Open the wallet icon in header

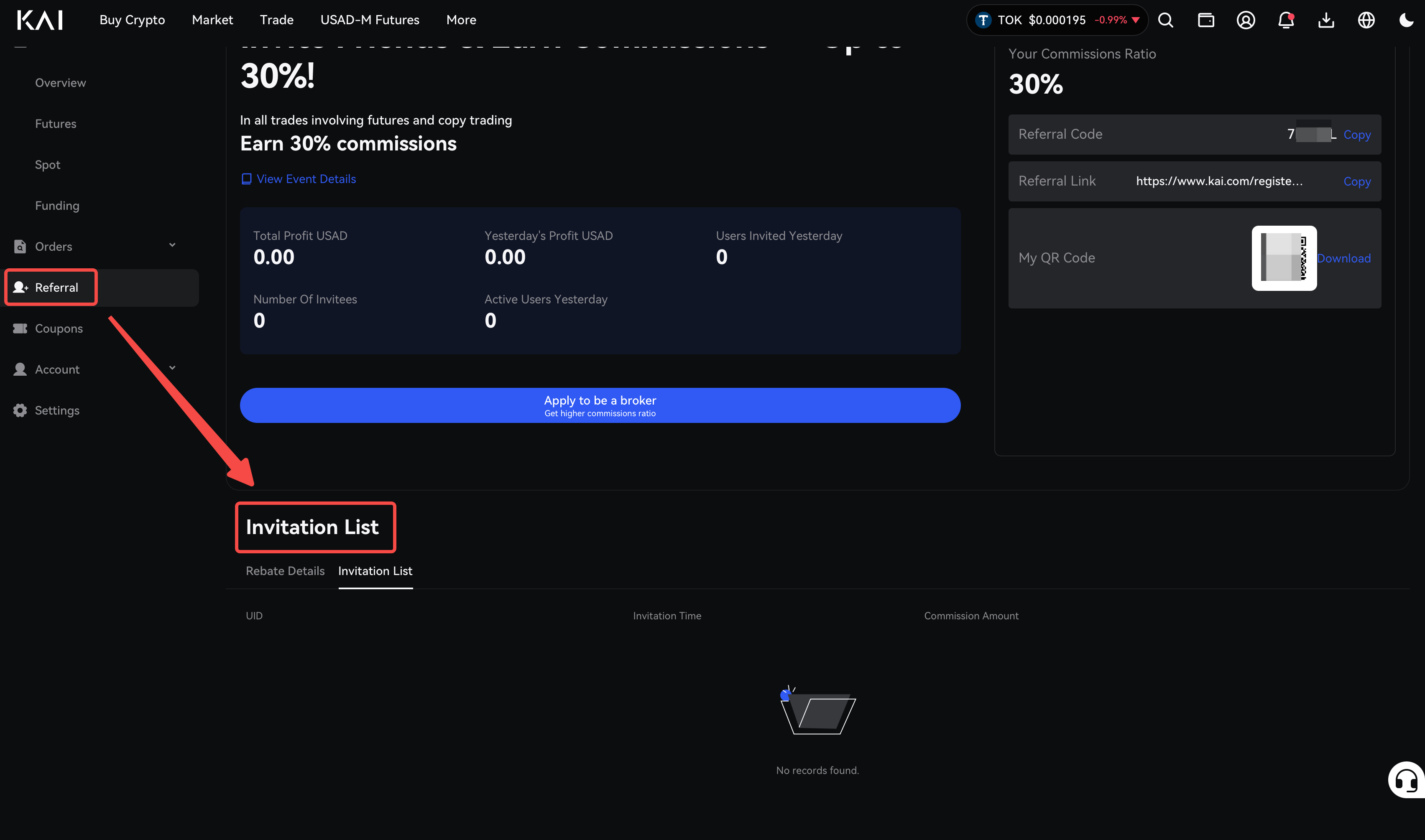tap(1205, 20)
